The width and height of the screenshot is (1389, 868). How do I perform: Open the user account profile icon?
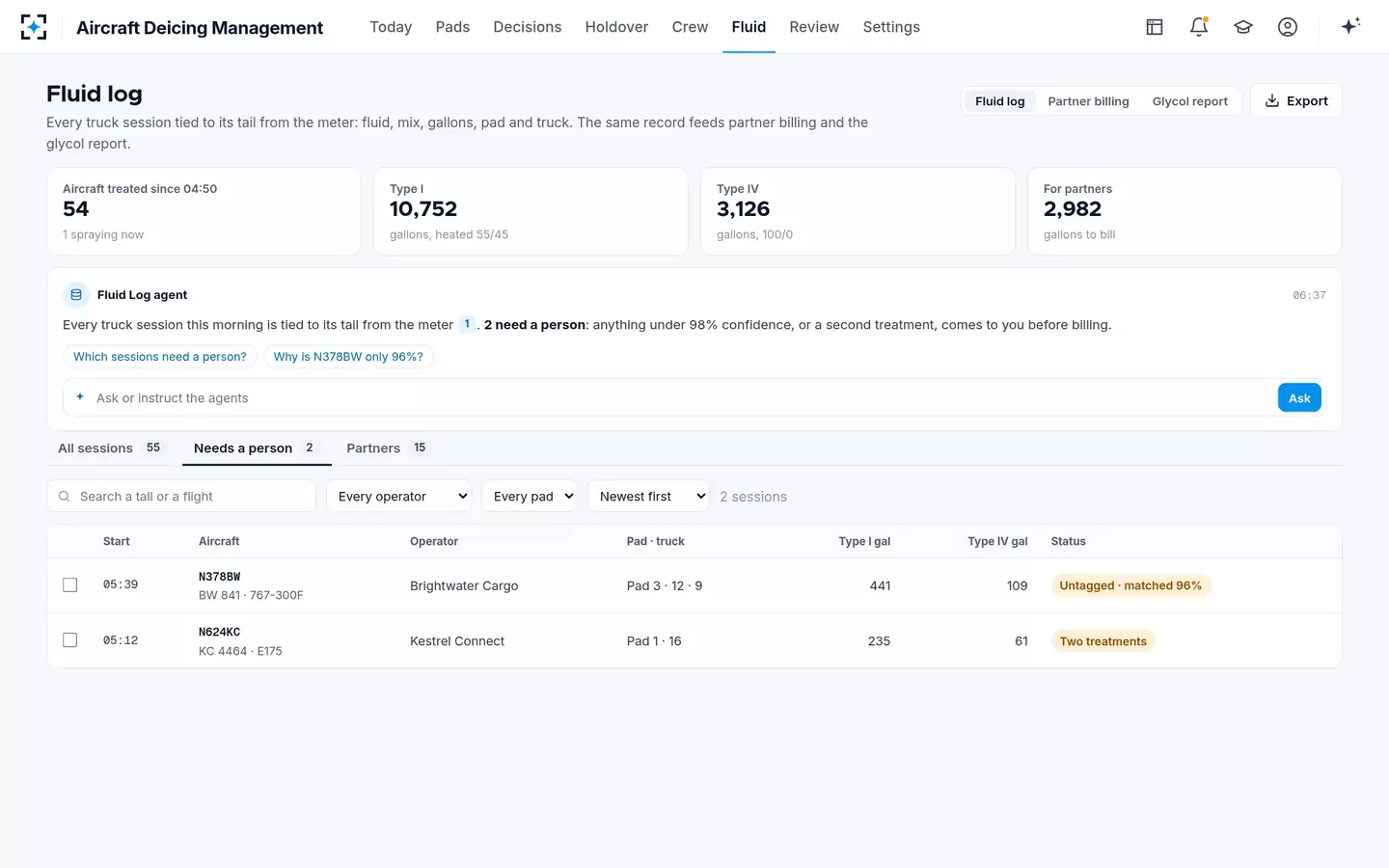(1288, 27)
